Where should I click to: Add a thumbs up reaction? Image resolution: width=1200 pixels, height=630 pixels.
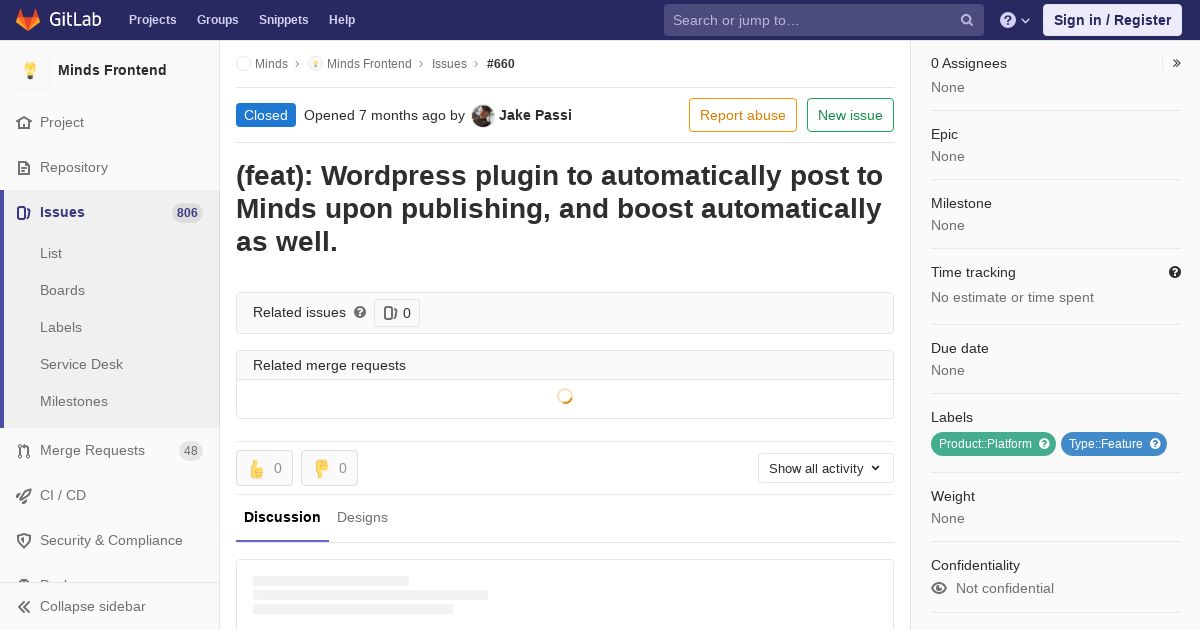coord(264,468)
